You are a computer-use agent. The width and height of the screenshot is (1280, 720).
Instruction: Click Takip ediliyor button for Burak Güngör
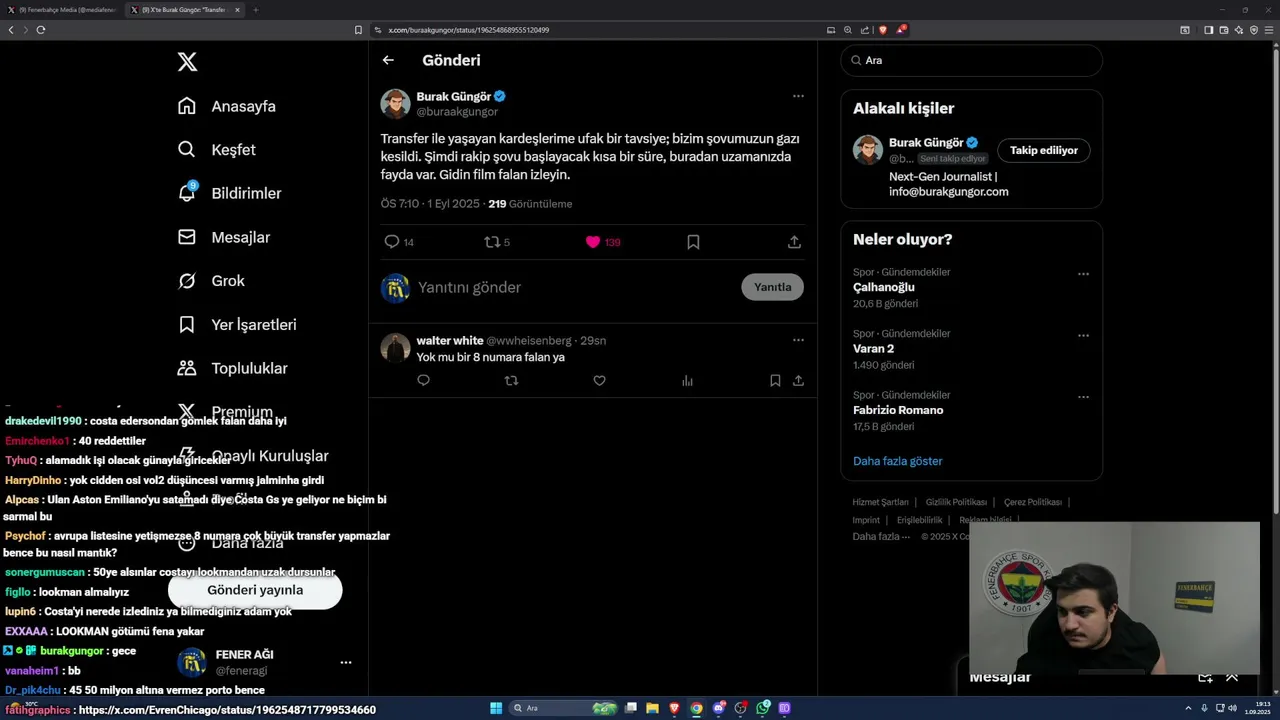click(1044, 150)
